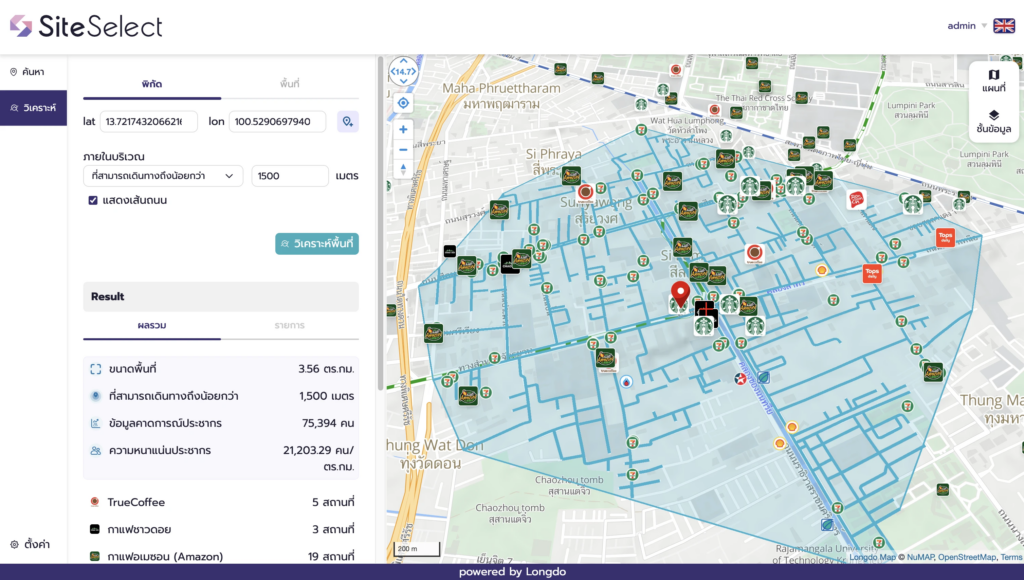Click the 75,394 คน population value
Screen dimensions: 1024x580
tap(328, 423)
